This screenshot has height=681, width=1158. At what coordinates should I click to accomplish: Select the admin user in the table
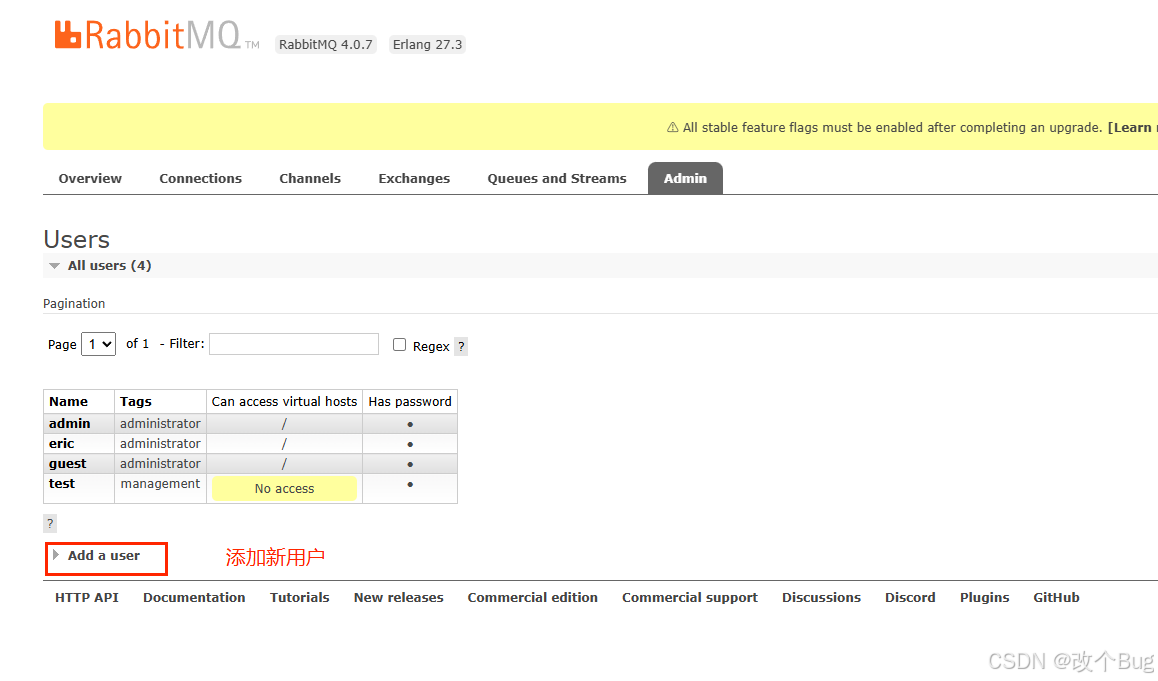[69, 423]
